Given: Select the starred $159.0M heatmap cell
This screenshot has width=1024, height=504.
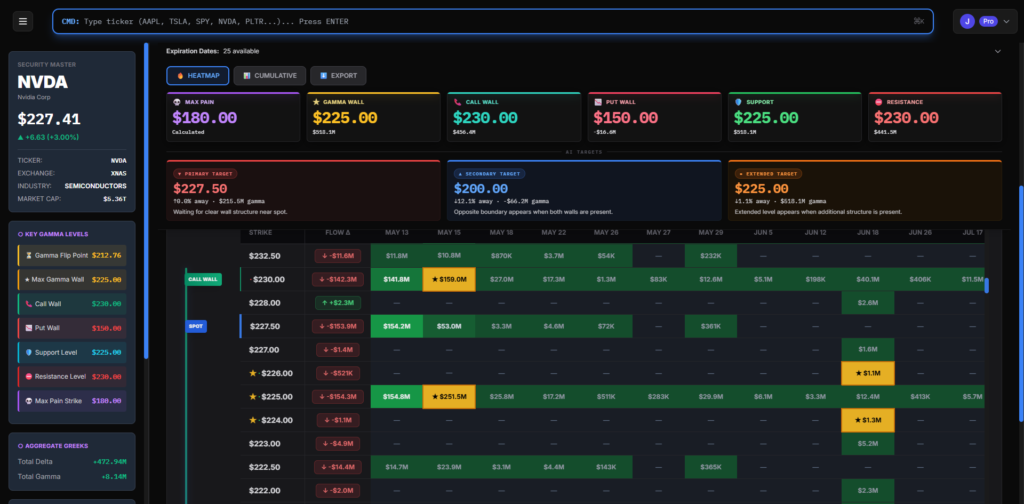Looking at the screenshot, I should coord(449,279).
